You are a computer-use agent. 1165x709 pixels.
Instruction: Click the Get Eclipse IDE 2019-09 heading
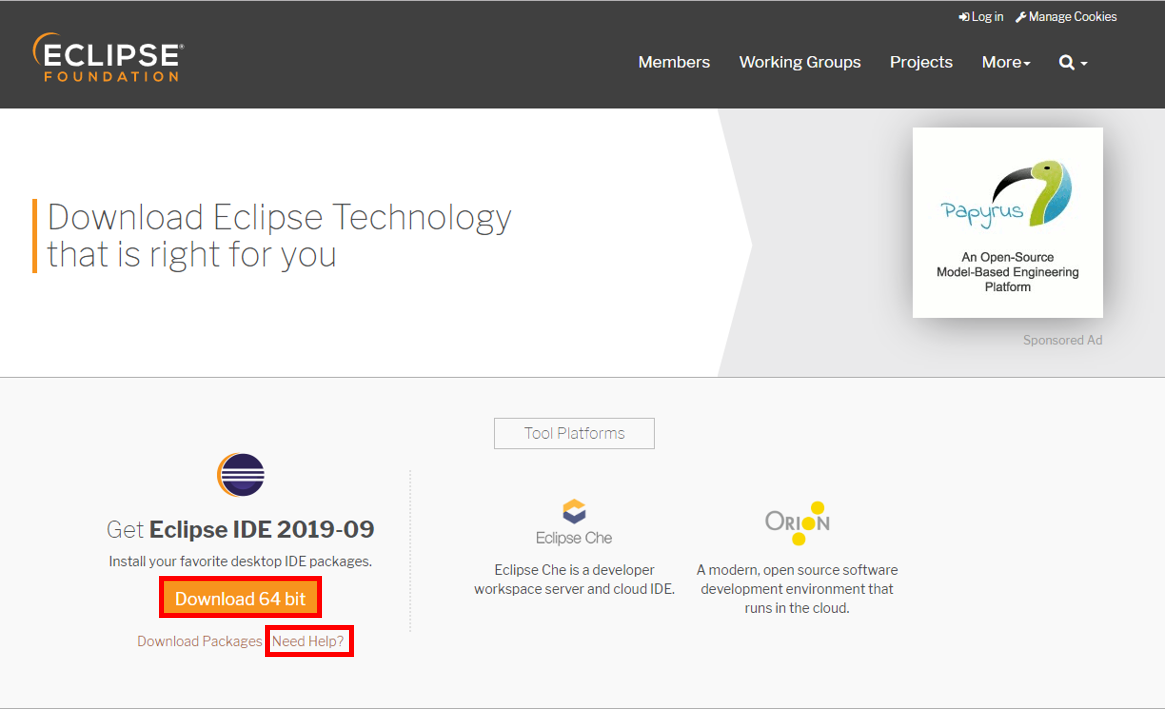point(240,529)
